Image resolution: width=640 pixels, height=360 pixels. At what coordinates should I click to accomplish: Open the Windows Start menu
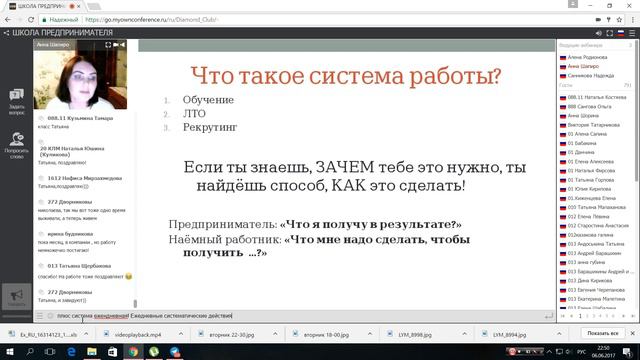9,351
